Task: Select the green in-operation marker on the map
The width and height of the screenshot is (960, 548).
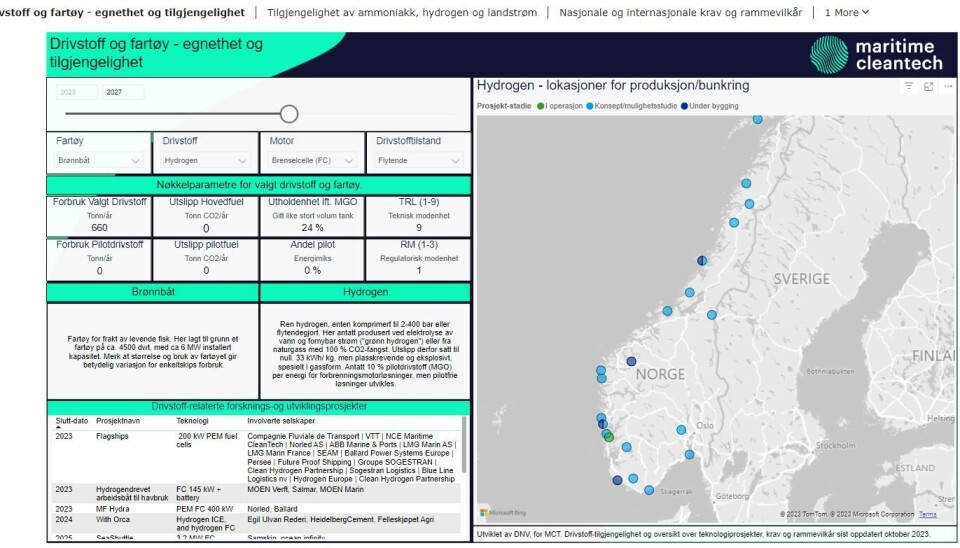Action: point(608,436)
